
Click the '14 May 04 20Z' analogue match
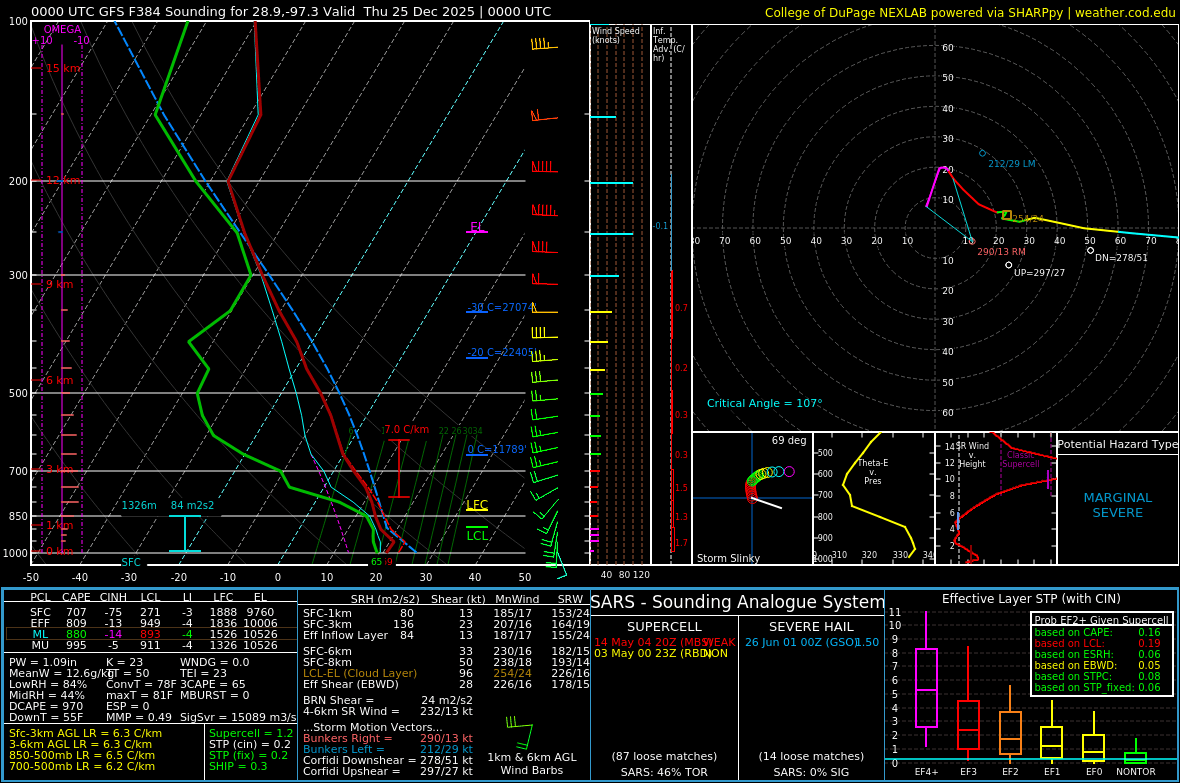665,642
